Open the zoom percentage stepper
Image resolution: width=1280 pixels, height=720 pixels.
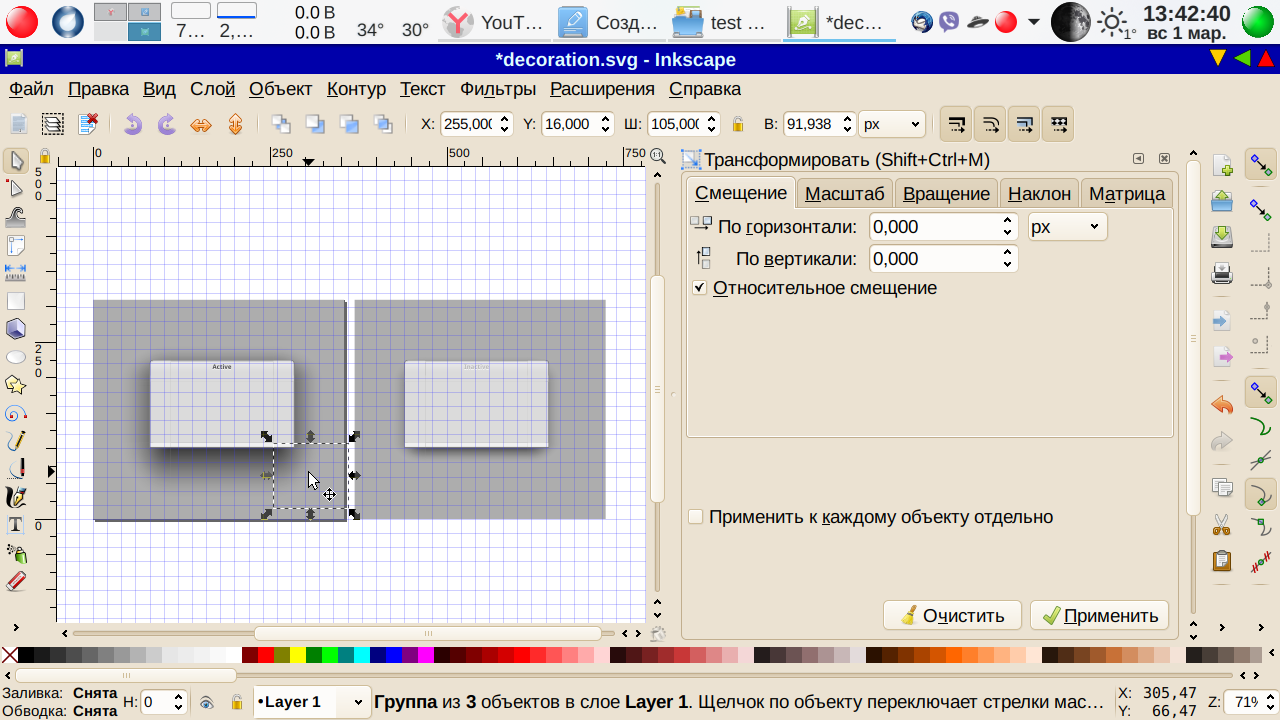1269,702
